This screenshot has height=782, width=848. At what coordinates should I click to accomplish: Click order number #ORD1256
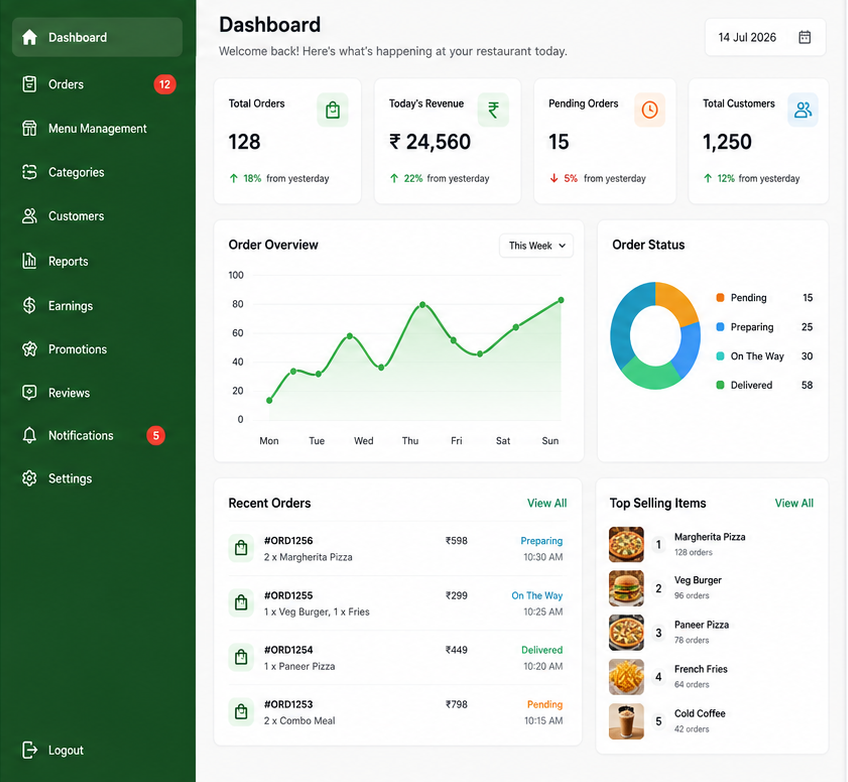click(288, 541)
